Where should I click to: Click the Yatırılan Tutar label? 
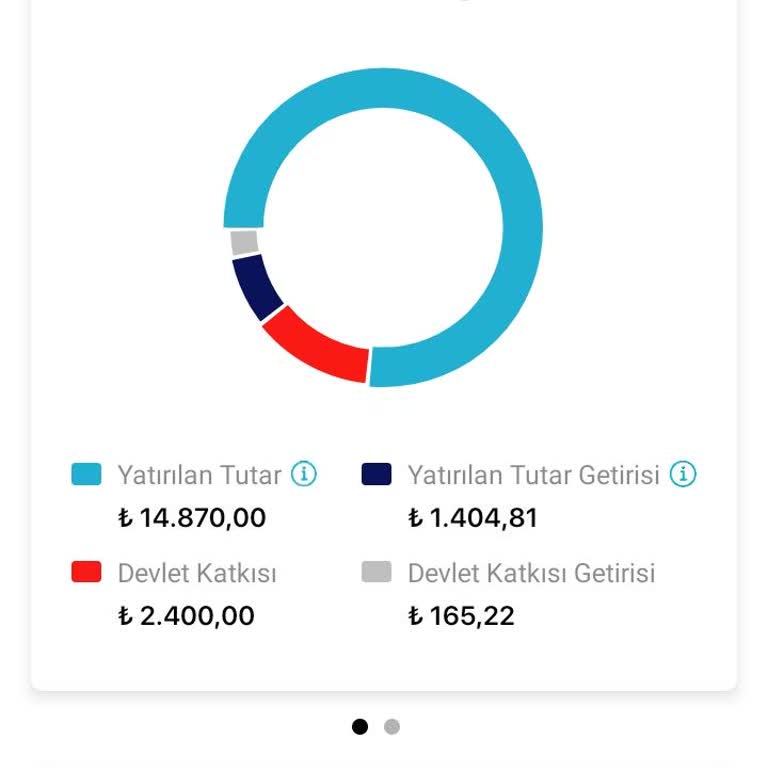point(199,474)
